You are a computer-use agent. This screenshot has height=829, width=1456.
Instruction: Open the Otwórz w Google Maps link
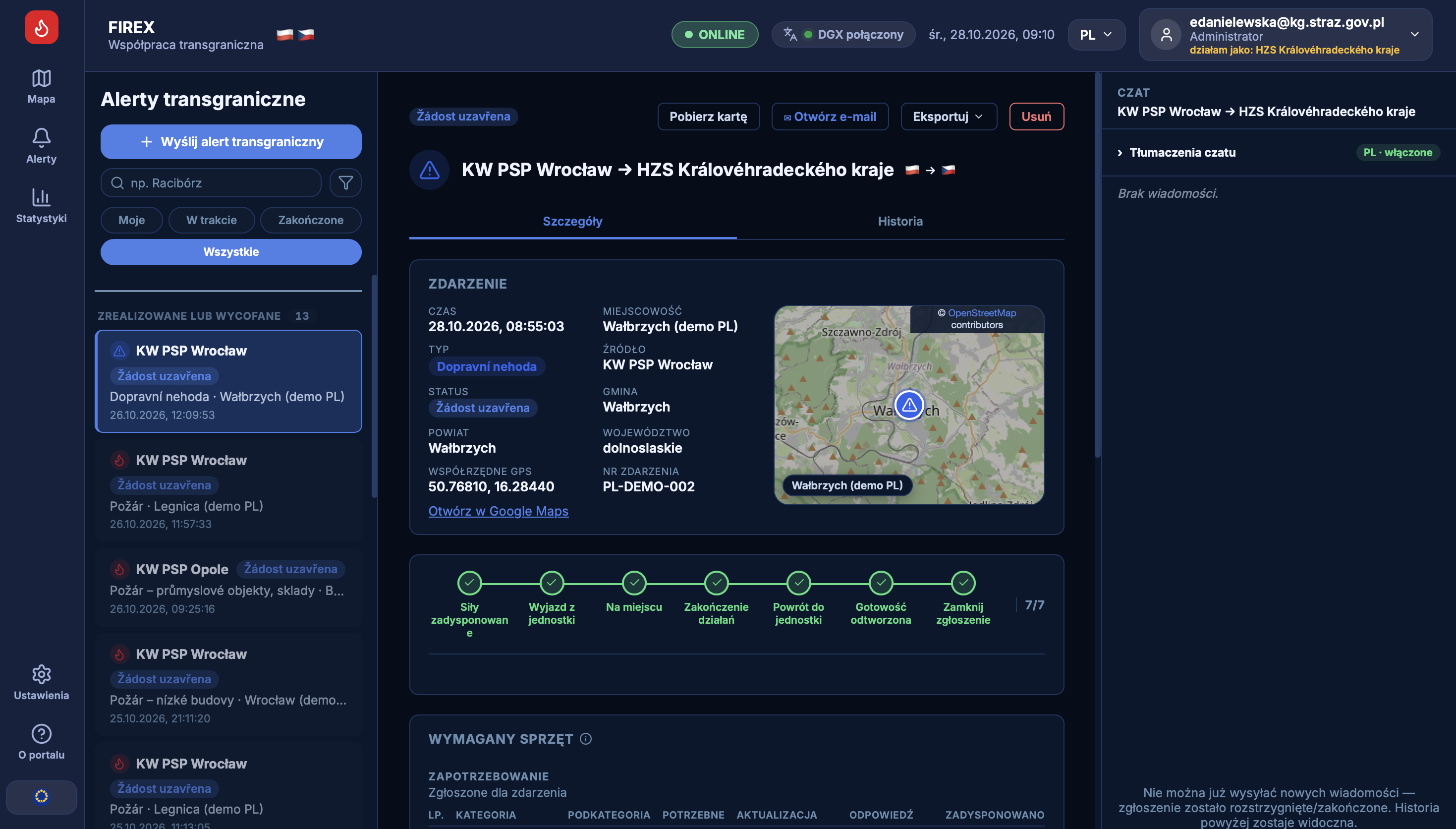[x=499, y=511]
